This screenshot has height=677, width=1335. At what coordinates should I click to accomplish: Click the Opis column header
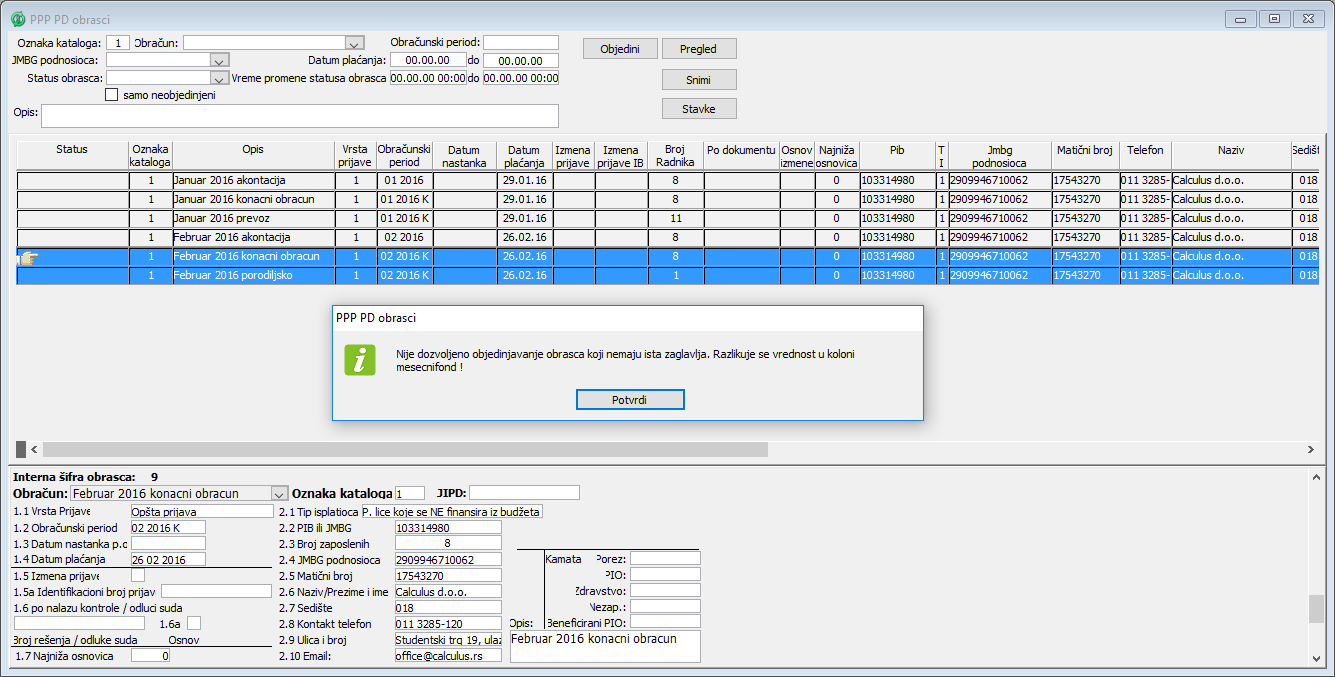click(x=253, y=155)
